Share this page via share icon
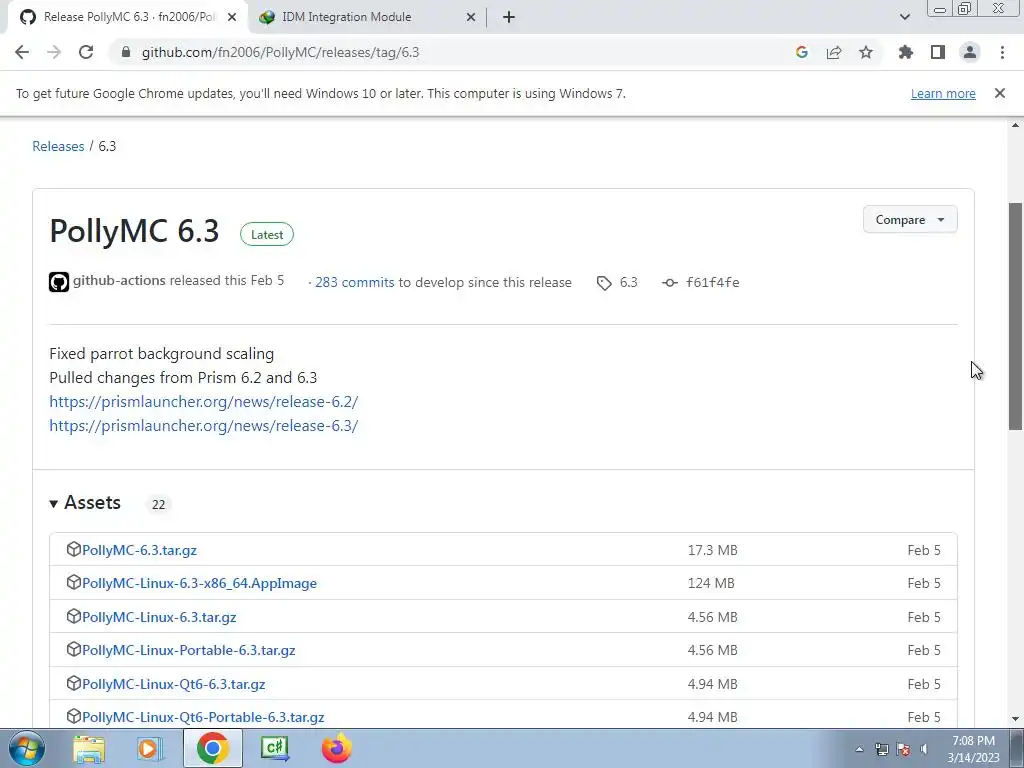 pos(834,52)
